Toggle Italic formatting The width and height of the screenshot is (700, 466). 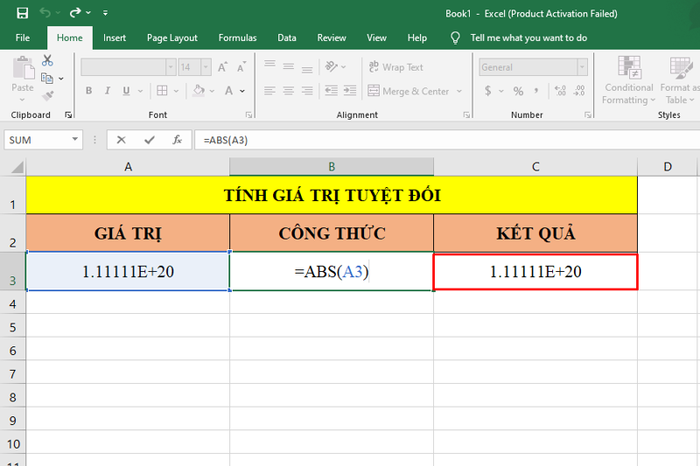[x=108, y=91]
